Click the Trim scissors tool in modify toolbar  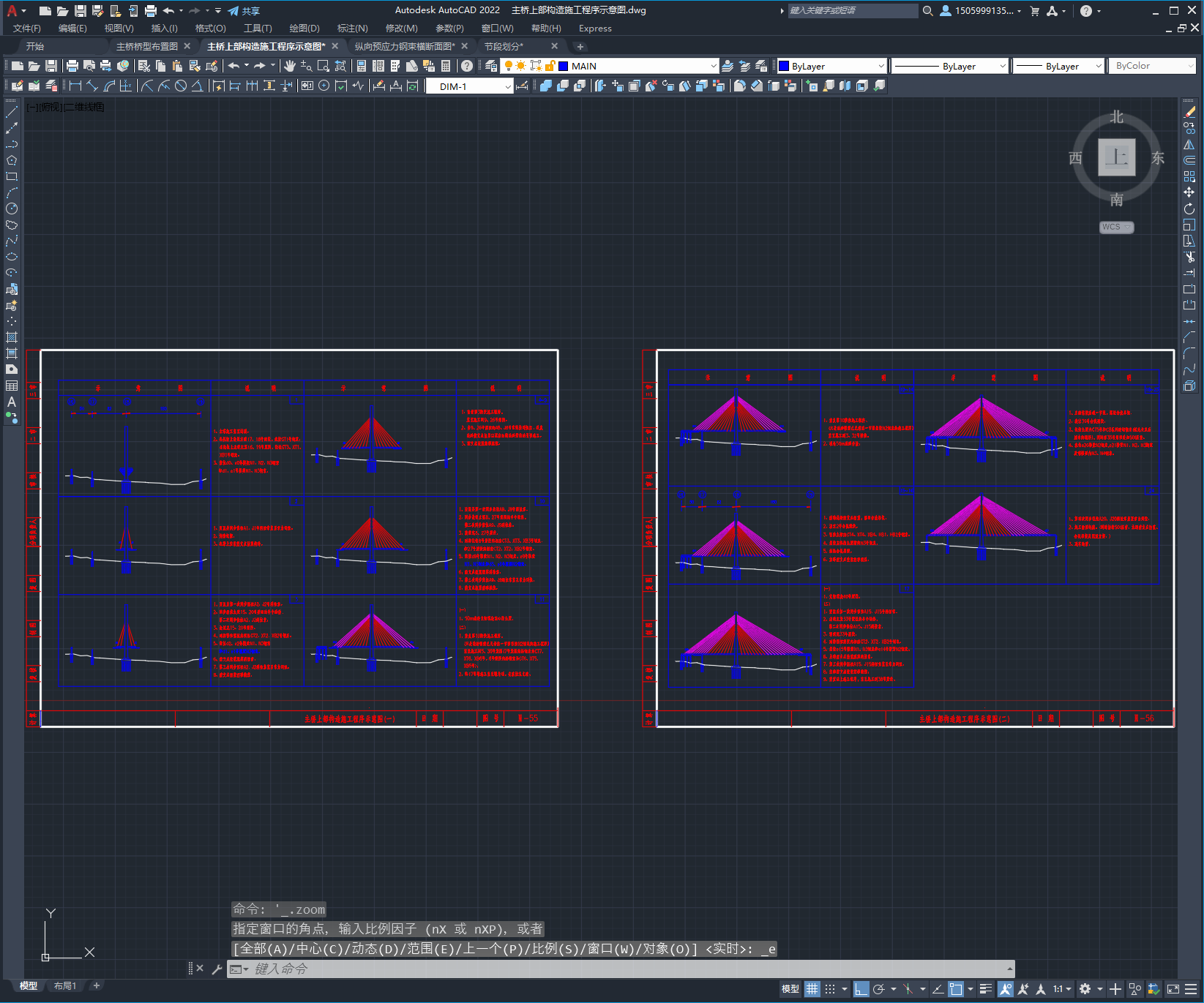(1189, 257)
